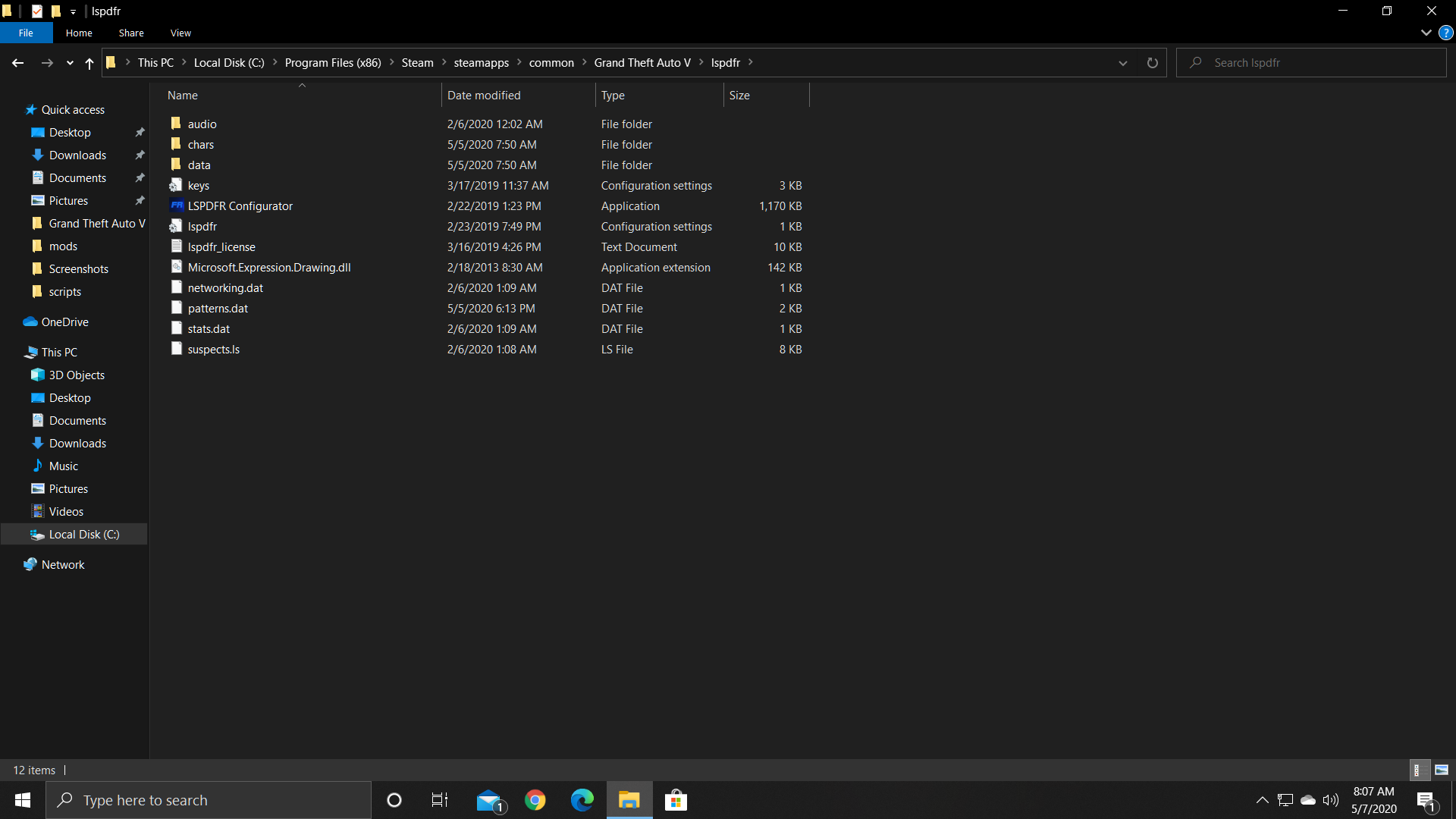Open the View ribbon tab
Screen dimensions: 1456x819
(180, 33)
